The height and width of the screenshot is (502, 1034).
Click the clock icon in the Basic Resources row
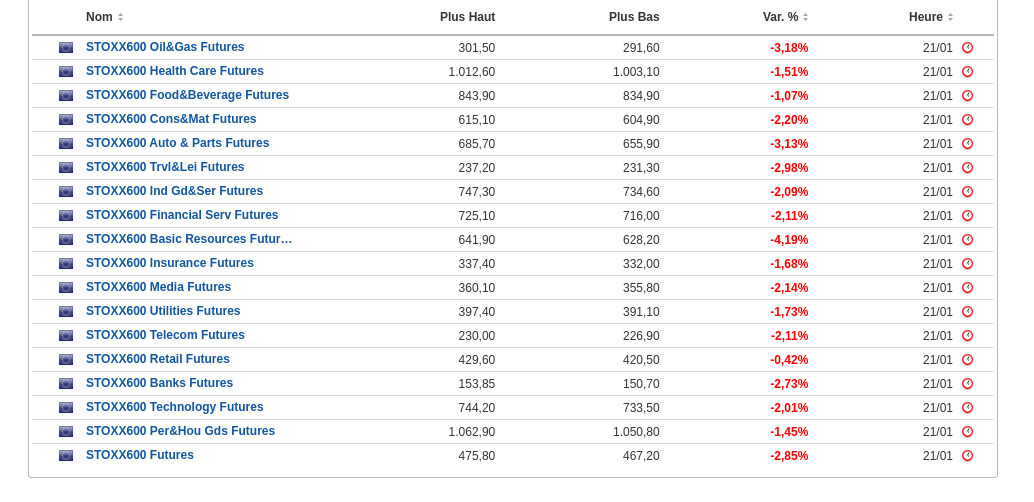pyautogui.click(x=967, y=240)
